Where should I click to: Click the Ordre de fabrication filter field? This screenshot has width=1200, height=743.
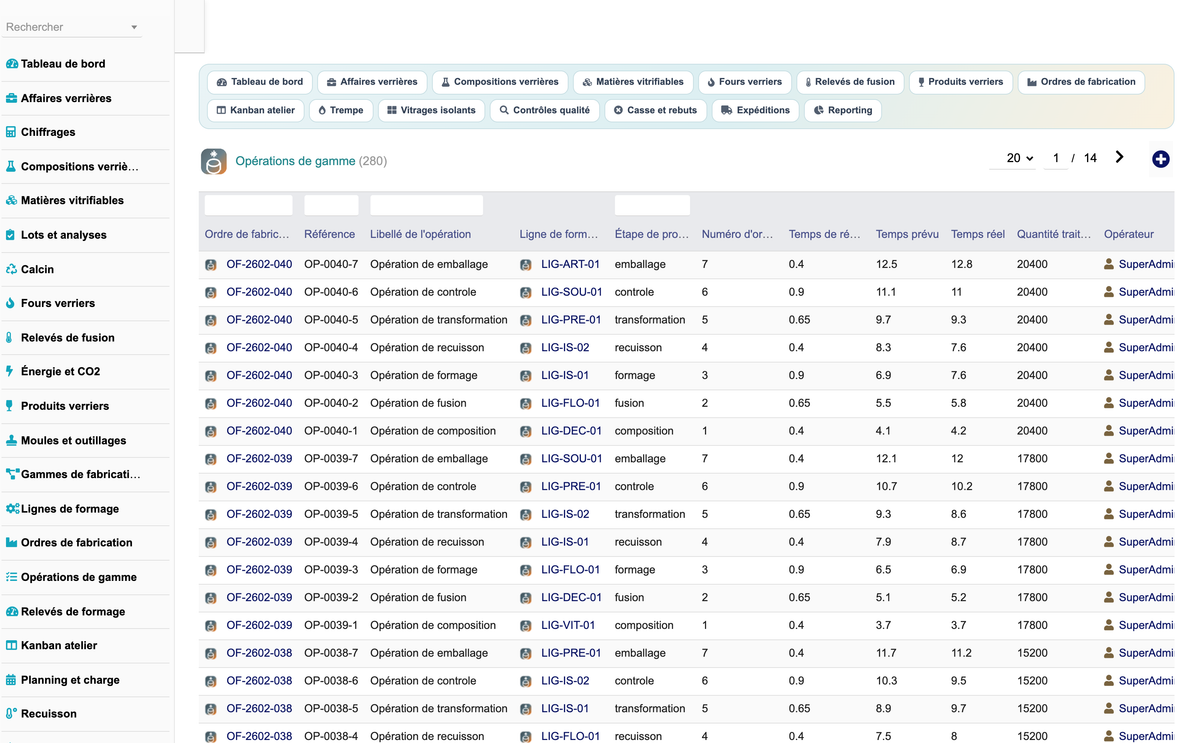249,205
